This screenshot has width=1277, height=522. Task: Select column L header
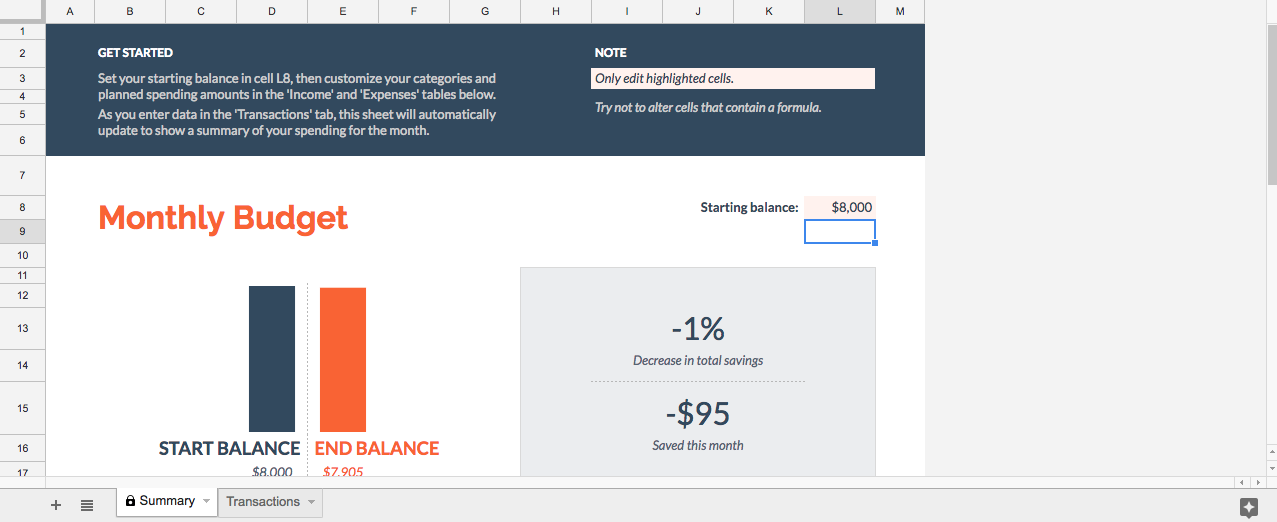pyautogui.click(x=839, y=11)
